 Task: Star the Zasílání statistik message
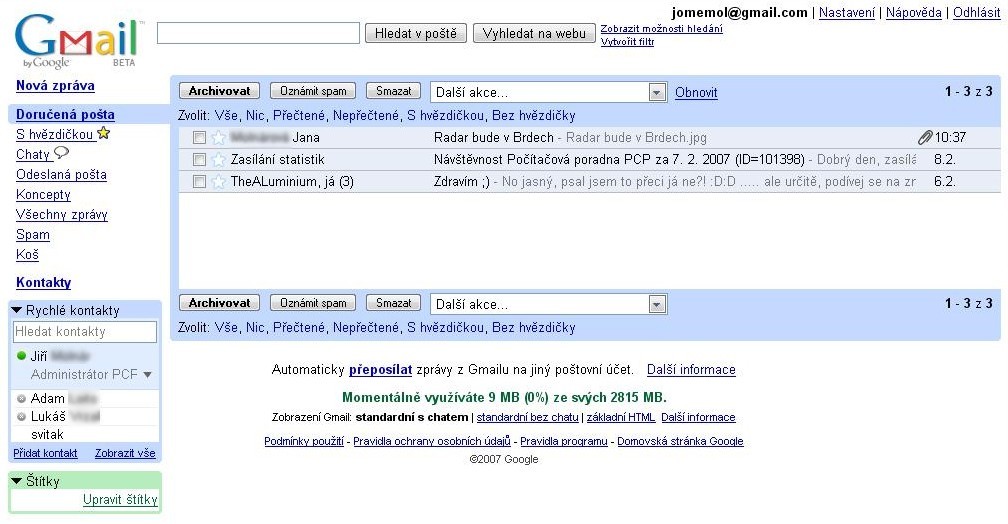tap(219, 159)
